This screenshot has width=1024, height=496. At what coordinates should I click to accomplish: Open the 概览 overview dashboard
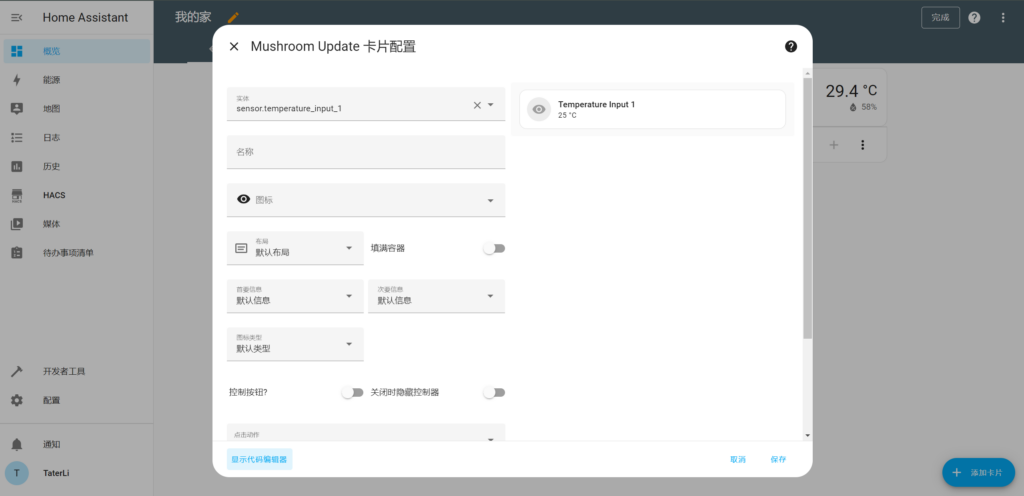tap(76, 51)
